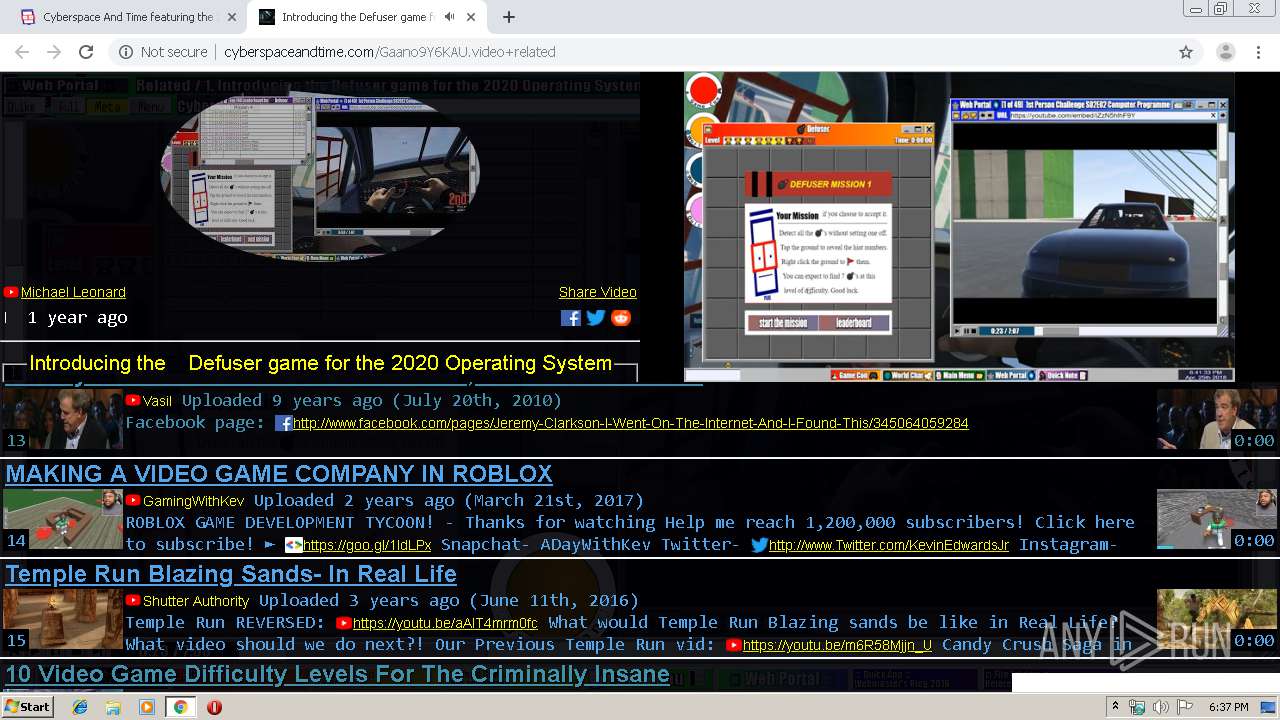1280x720 pixels.
Task: Open Twitter KevinEdwardsJr link
Action: tap(889, 545)
